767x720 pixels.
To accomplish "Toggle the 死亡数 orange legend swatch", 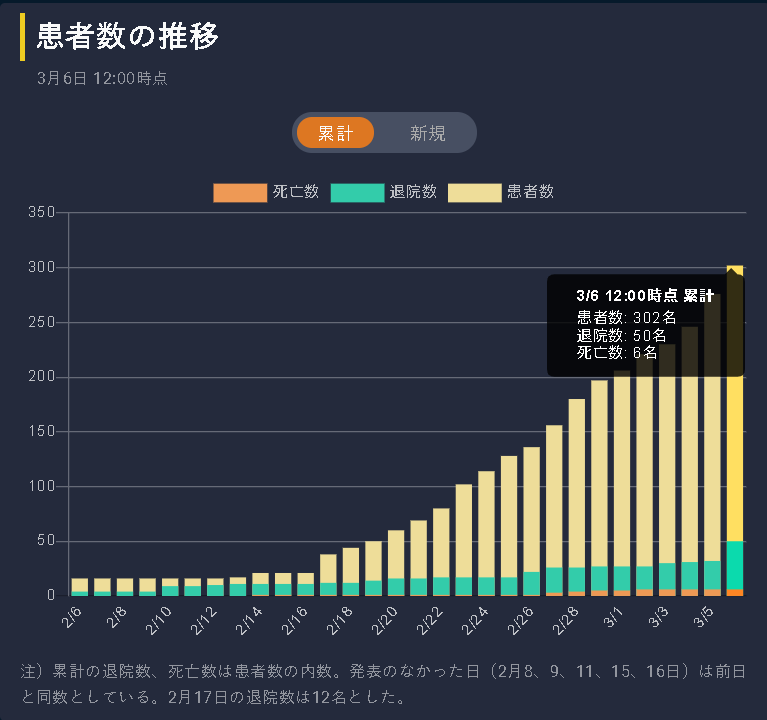I will (240, 192).
